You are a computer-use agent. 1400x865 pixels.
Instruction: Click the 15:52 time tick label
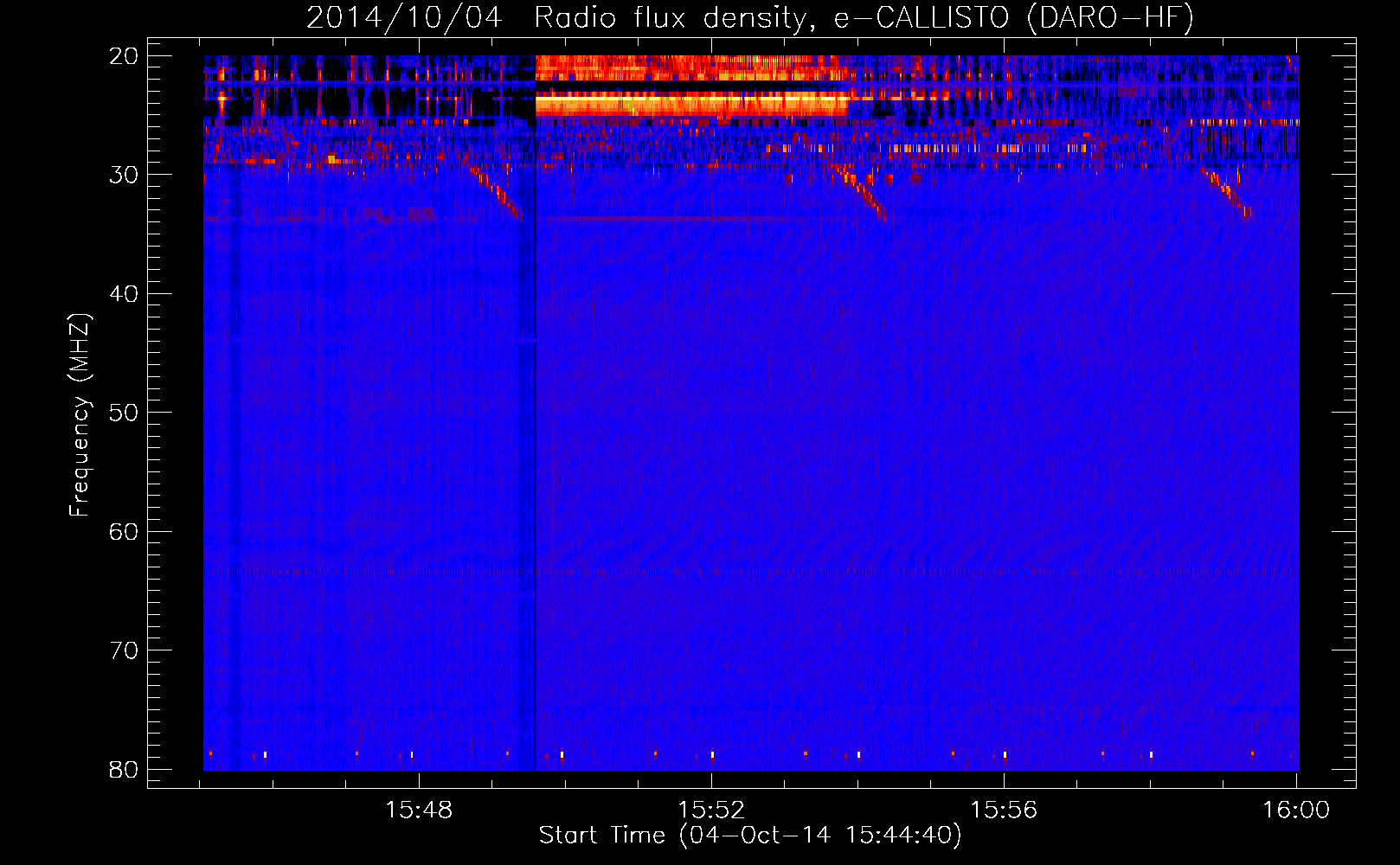[711, 811]
